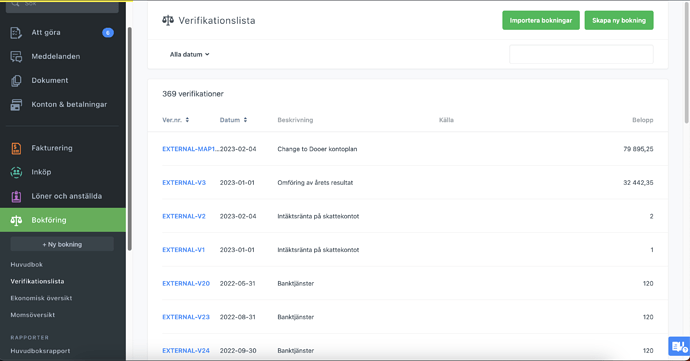Click the main page vertical scrollbar
The height and width of the screenshot is (361, 690).
[x=687, y=62]
